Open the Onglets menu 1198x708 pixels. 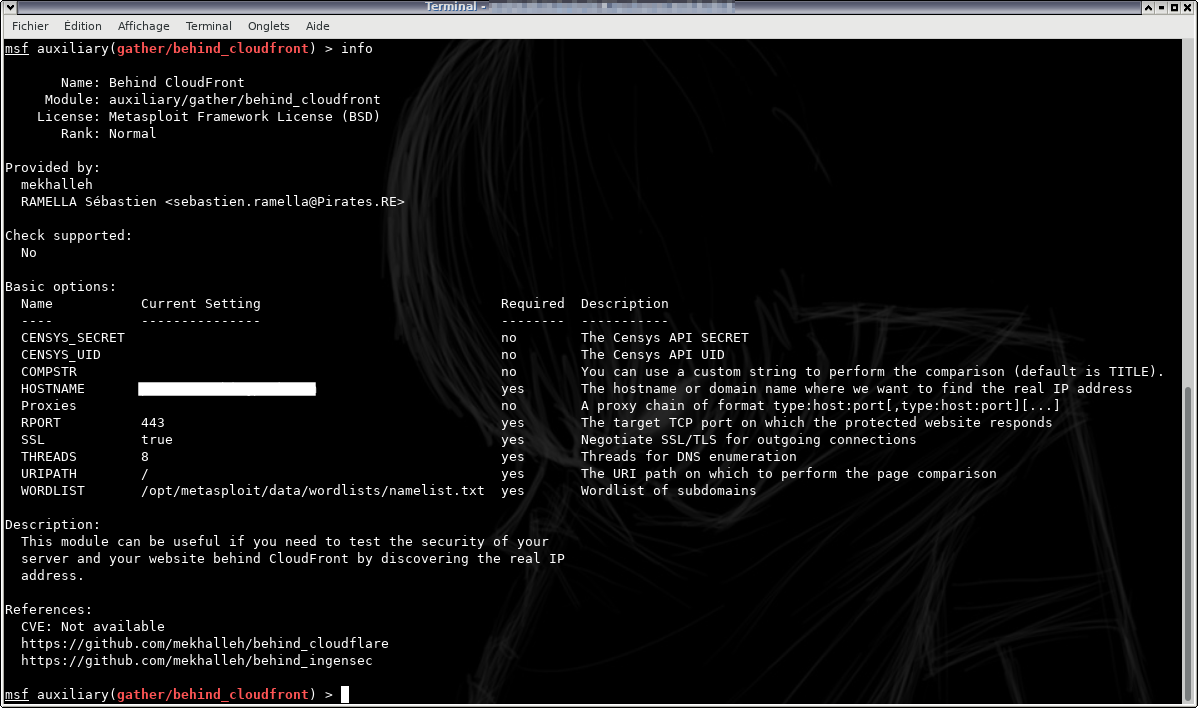point(268,26)
